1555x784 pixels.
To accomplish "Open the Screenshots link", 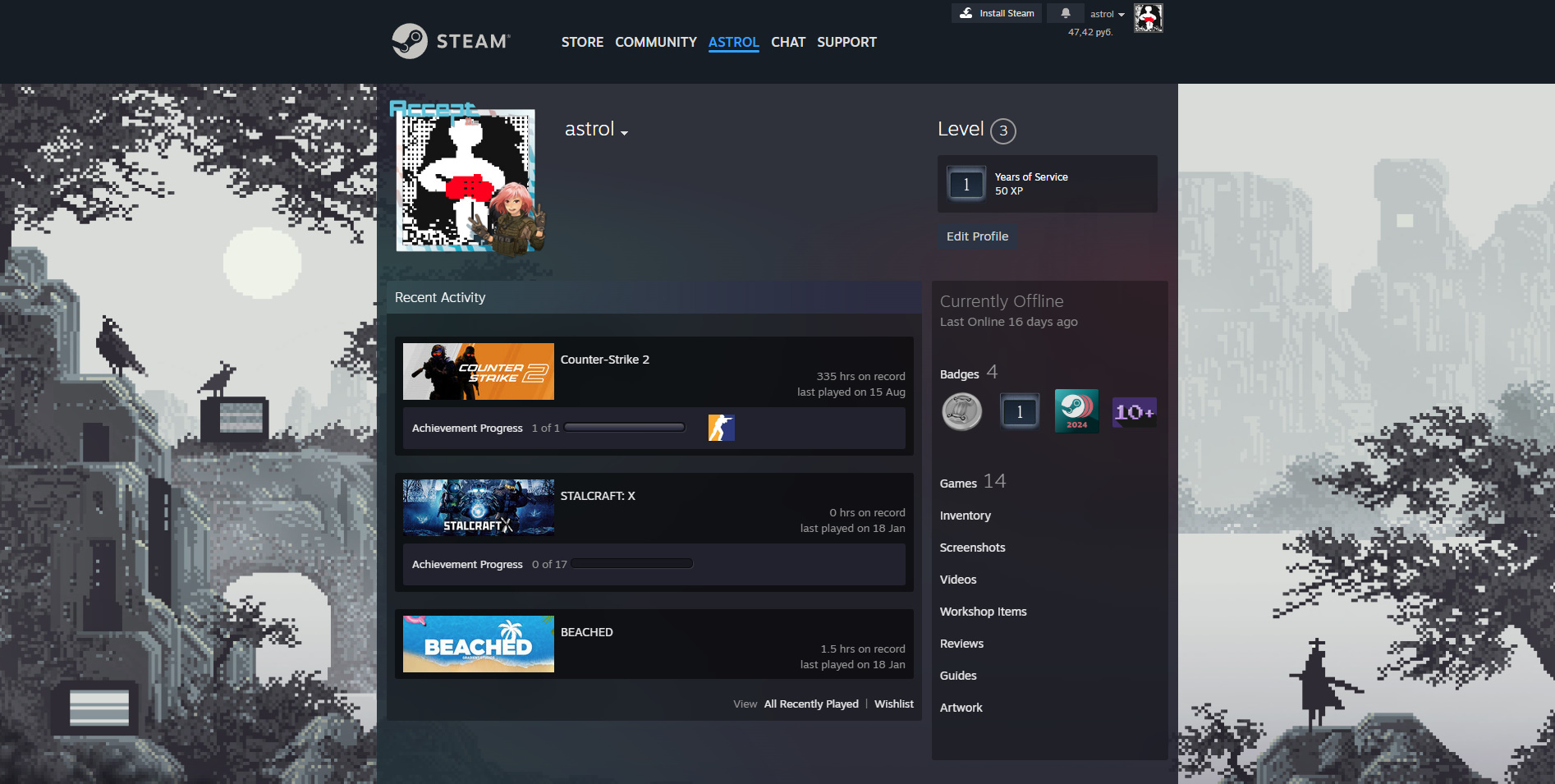I will click(x=973, y=548).
